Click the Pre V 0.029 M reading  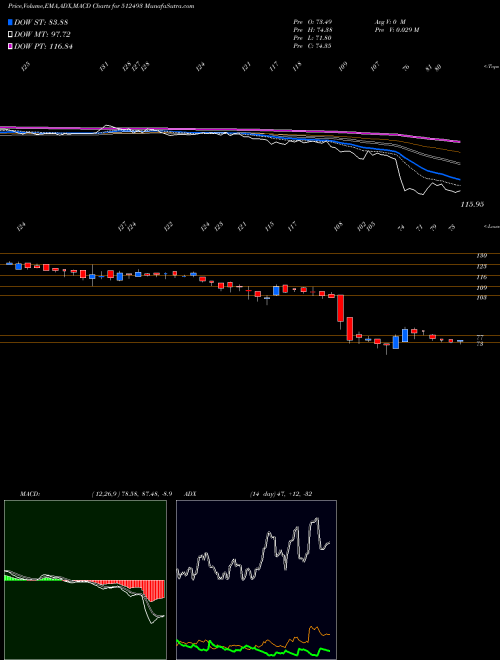click(x=396, y=29)
